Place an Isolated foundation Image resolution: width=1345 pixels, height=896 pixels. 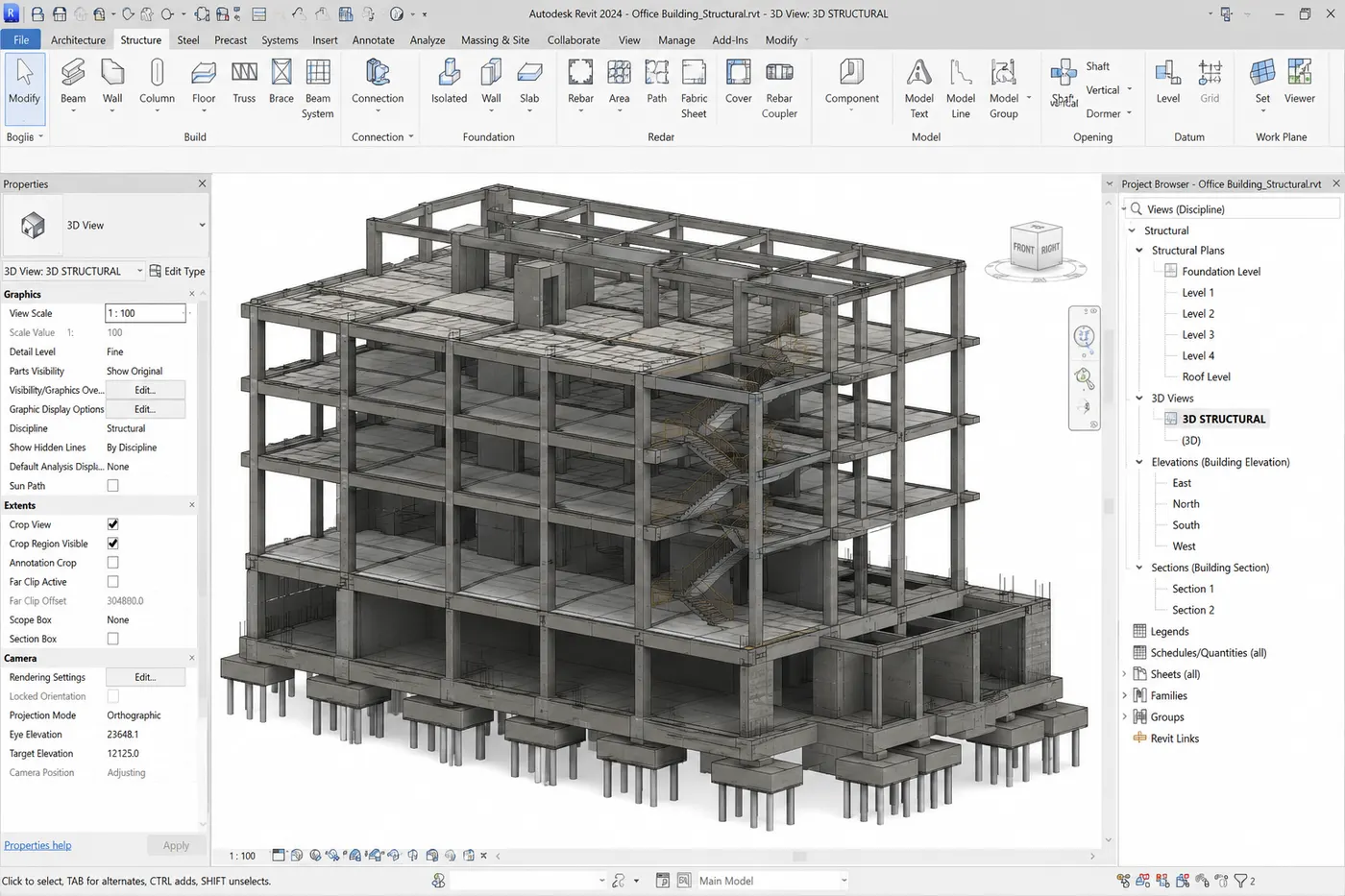click(x=449, y=83)
